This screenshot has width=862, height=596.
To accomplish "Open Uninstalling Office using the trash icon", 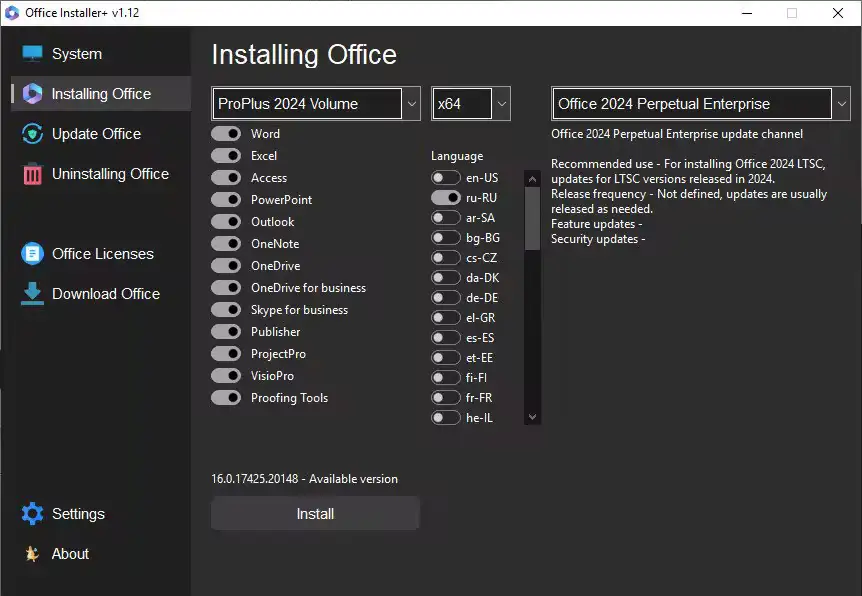I will click(34, 173).
